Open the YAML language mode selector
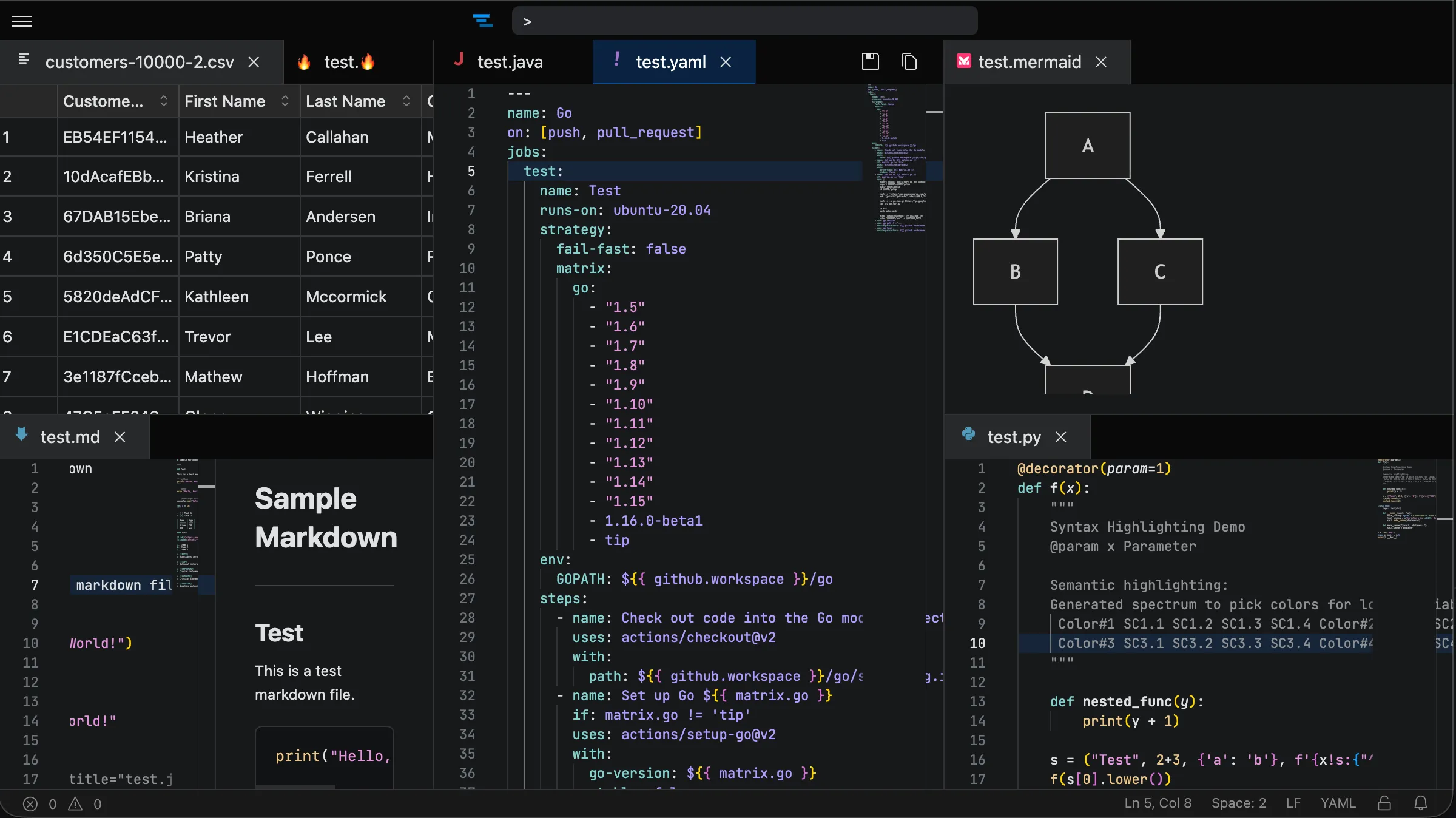The height and width of the screenshot is (818, 1456). (1338, 803)
